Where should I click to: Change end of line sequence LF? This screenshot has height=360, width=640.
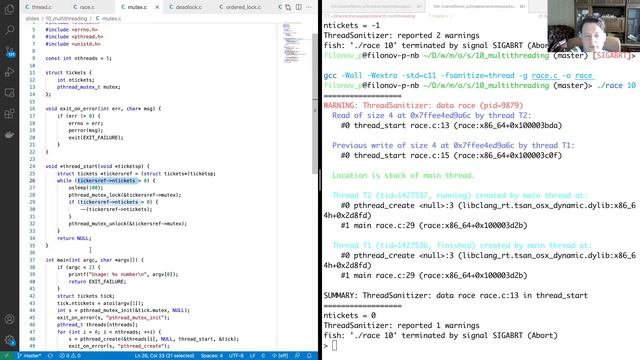coord(252,356)
